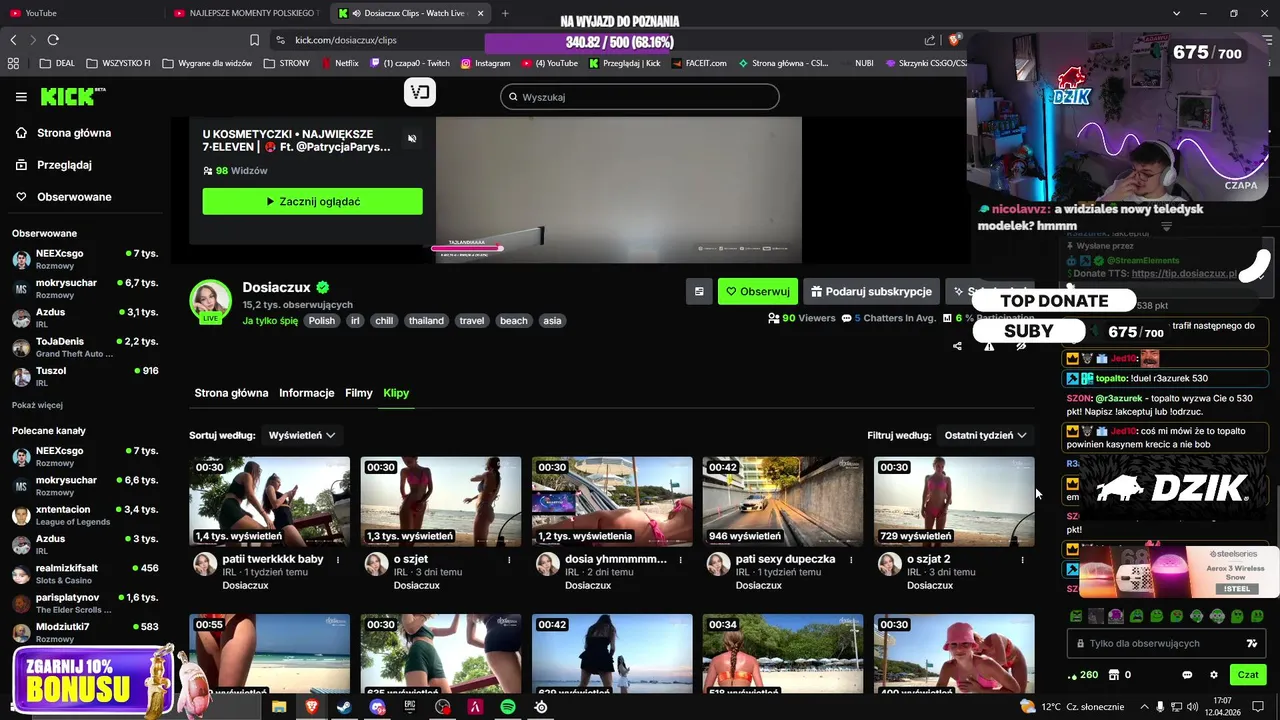Click the green 'Zacznij oglądać' button
Image resolution: width=1280 pixels, height=720 pixels.
(313, 201)
